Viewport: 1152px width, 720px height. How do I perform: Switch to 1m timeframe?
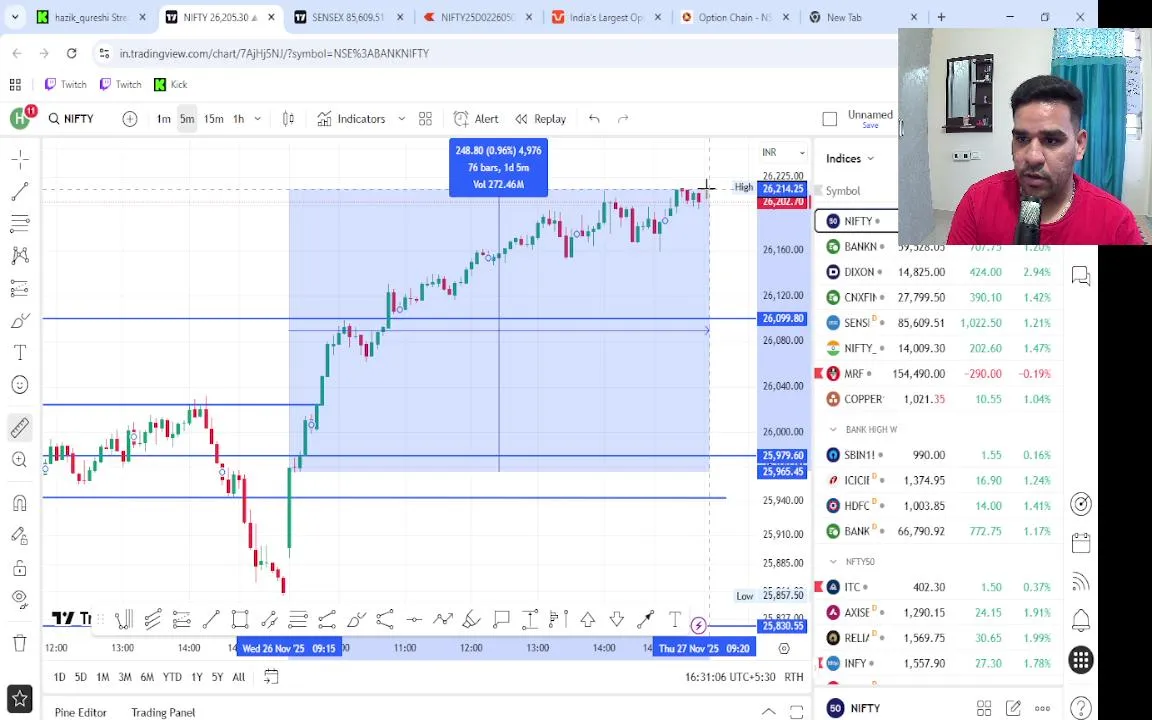tap(163, 119)
